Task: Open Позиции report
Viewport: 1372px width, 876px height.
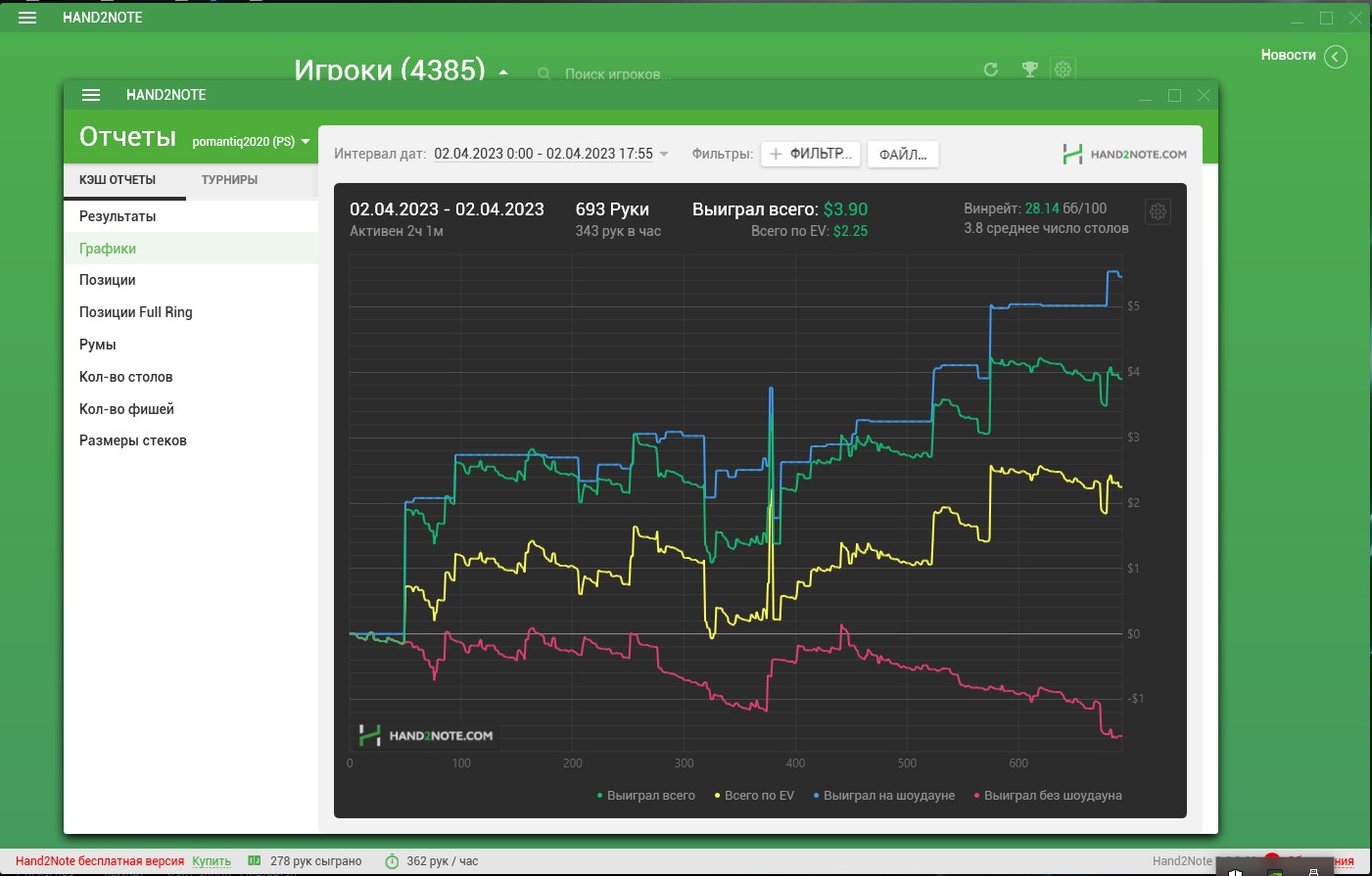Action: [x=191, y=280]
